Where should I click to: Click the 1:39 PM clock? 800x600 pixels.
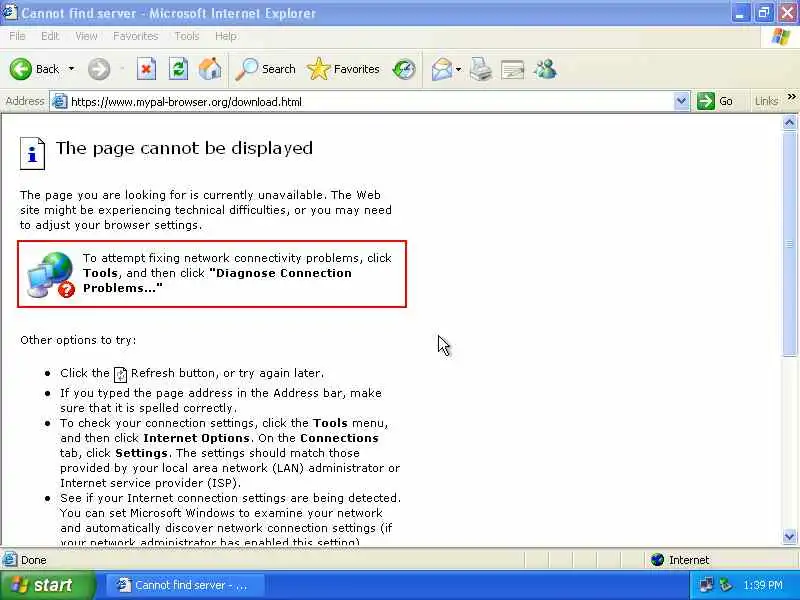762,585
